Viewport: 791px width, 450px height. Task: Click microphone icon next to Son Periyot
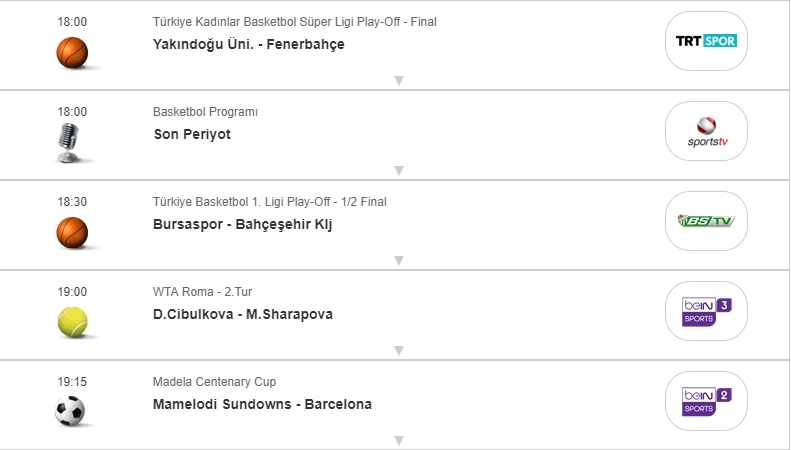coord(71,143)
